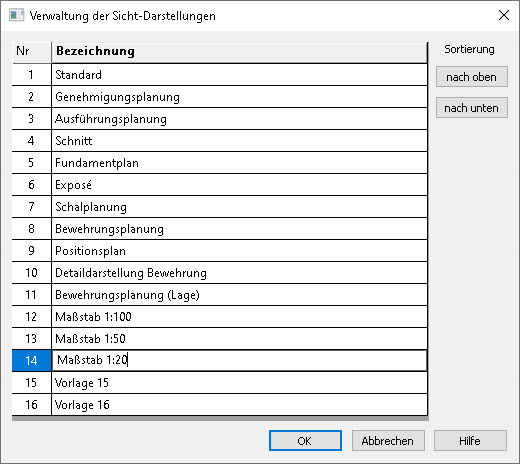Move selected entry down with nach unten
Image resolution: width=520 pixels, height=464 pixels.
click(472, 108)
